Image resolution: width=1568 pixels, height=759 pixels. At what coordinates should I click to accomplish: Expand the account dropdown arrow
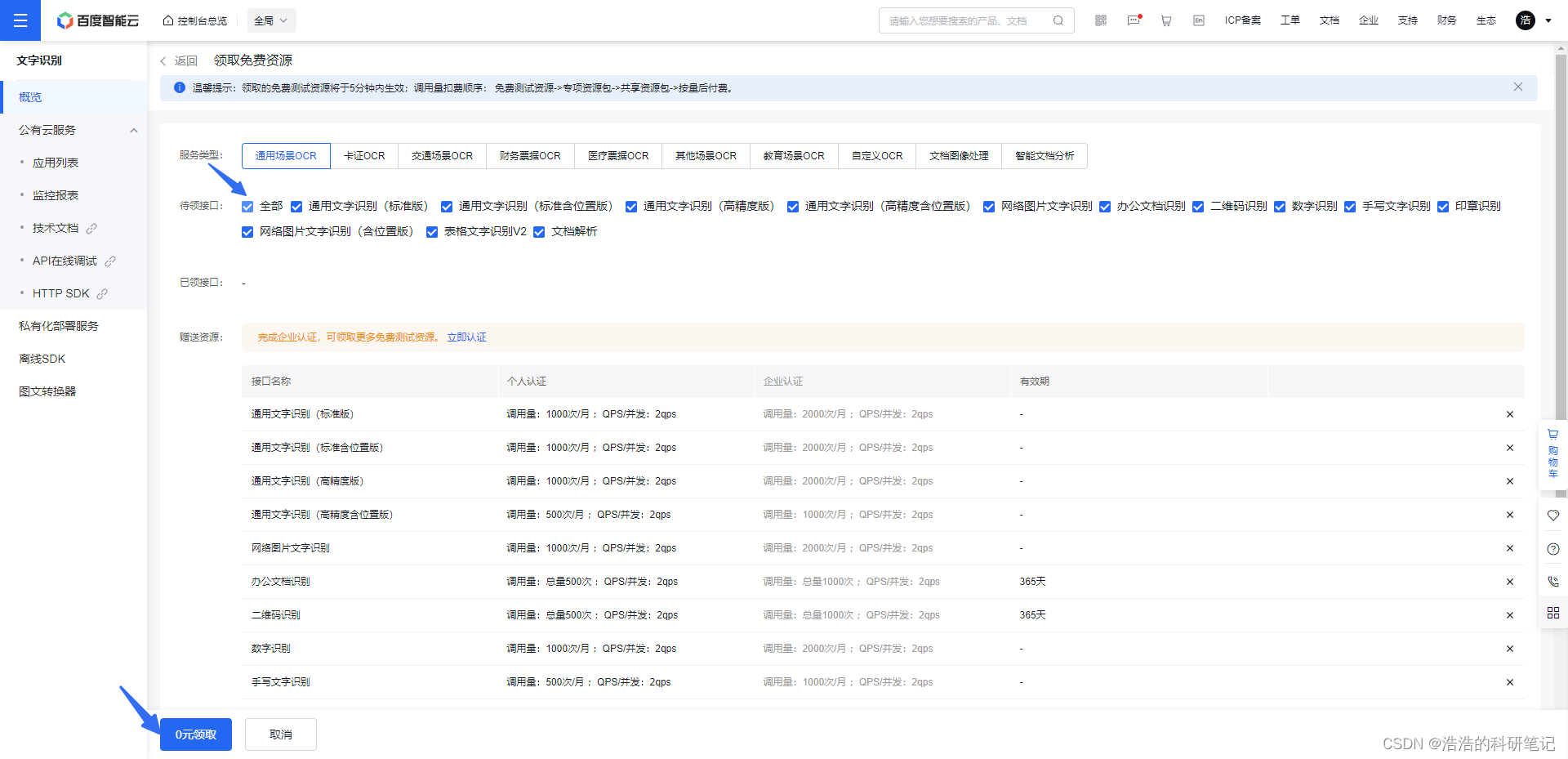(x=1548, y=20)
